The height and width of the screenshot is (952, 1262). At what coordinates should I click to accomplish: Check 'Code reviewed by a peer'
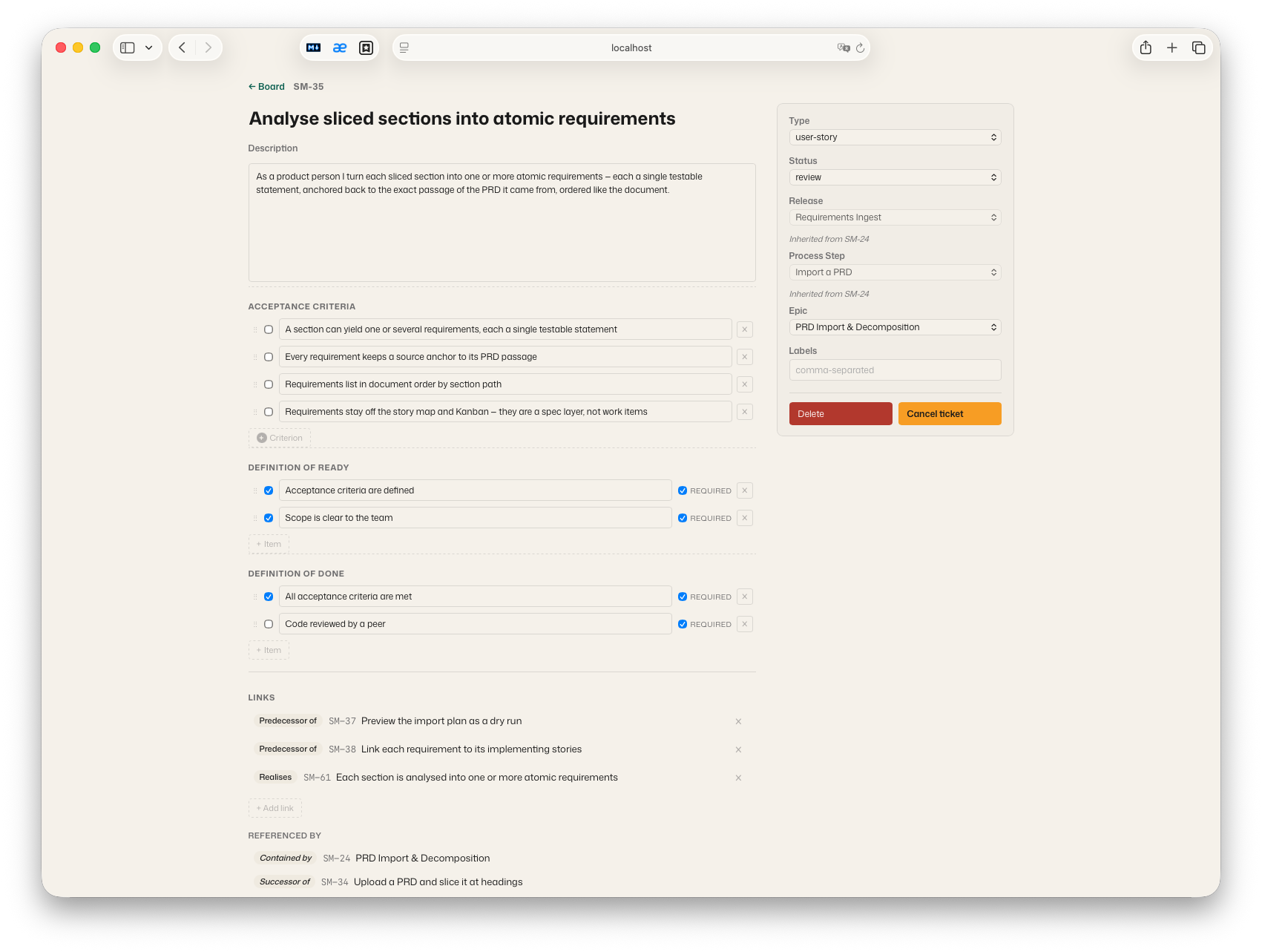269,624
